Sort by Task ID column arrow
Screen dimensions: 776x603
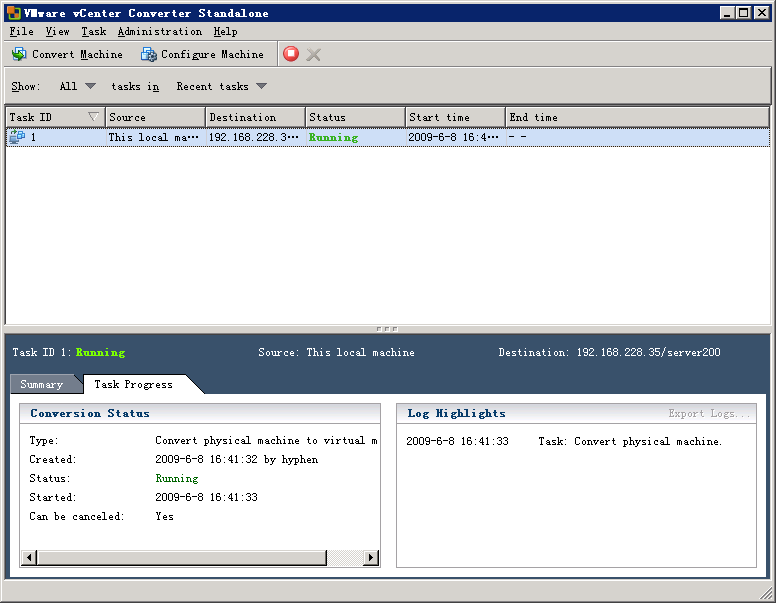click(94, 117)
